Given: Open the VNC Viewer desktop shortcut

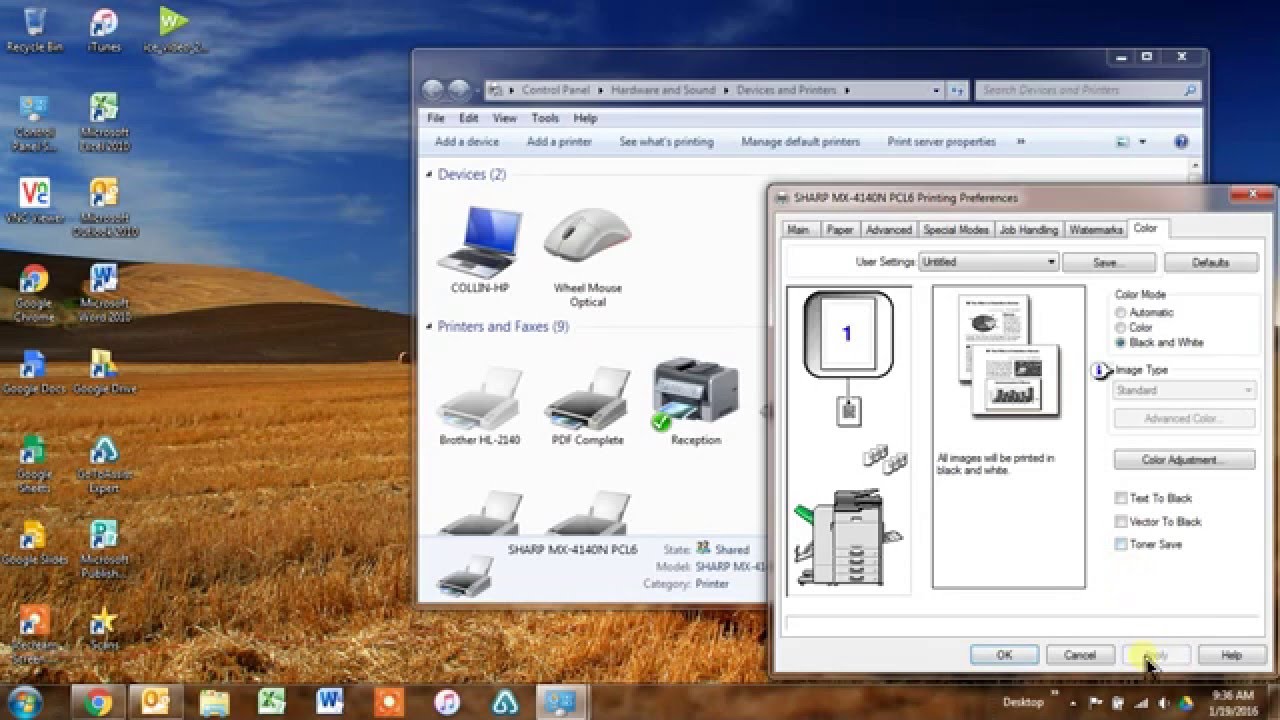Looking at the screenshot, I should (34, 200).
